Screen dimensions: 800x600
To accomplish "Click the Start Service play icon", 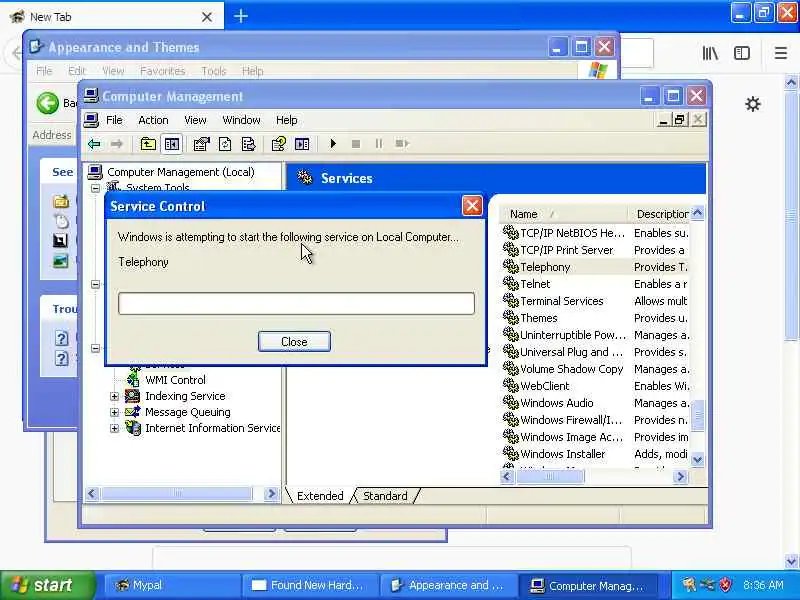I will [x=333, y=144].
